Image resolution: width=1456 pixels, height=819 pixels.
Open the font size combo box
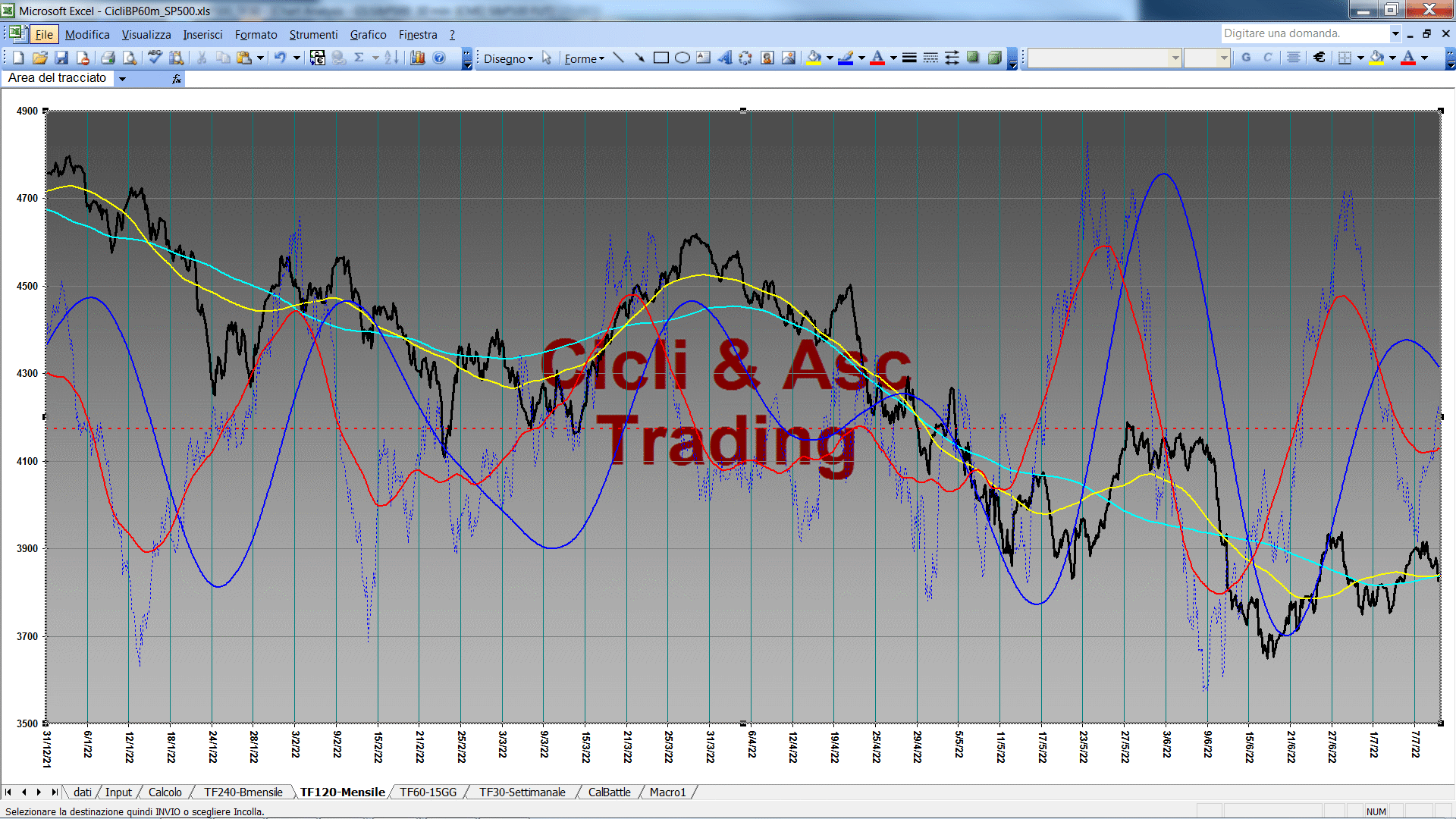coord(1207,58)
